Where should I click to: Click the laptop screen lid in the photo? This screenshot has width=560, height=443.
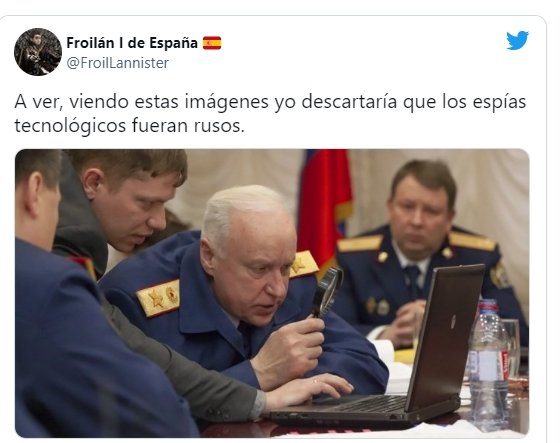click(445, 336)
